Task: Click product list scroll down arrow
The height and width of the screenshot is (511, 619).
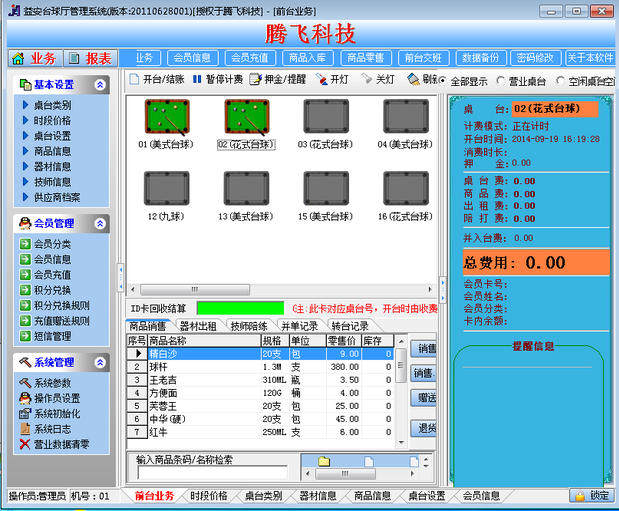Action: [401, 443]
